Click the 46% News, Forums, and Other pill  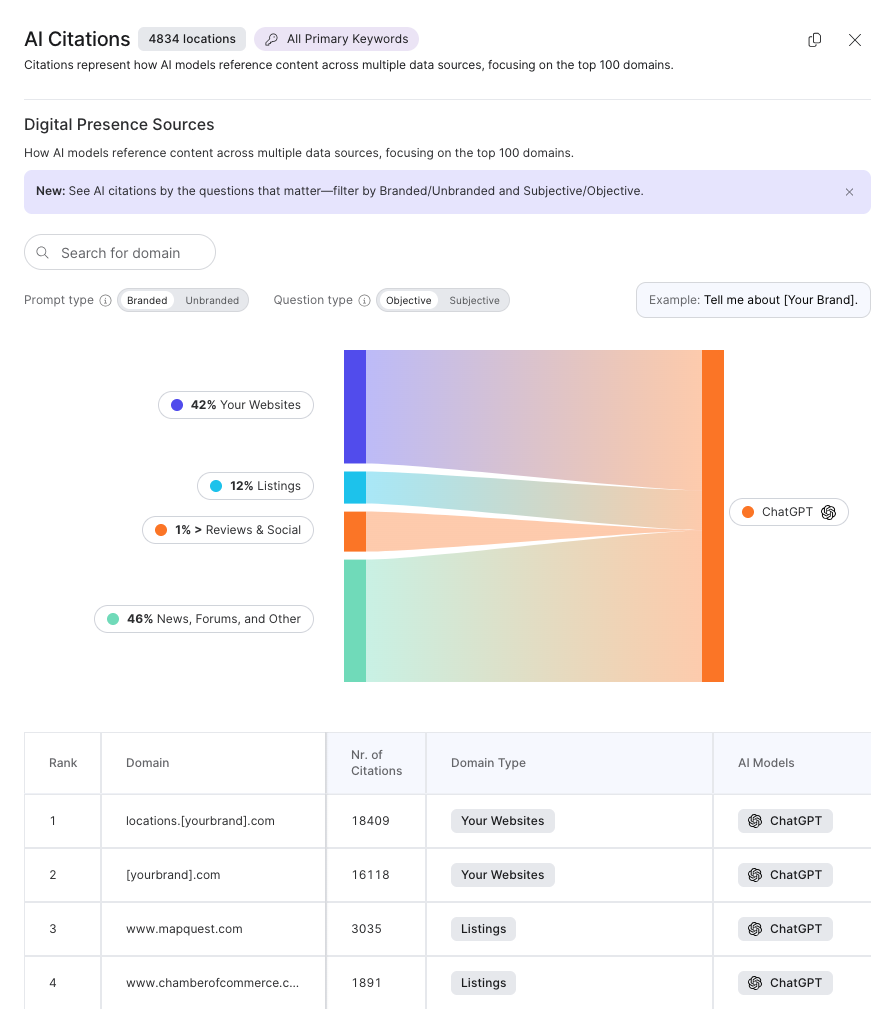point(204,619)
